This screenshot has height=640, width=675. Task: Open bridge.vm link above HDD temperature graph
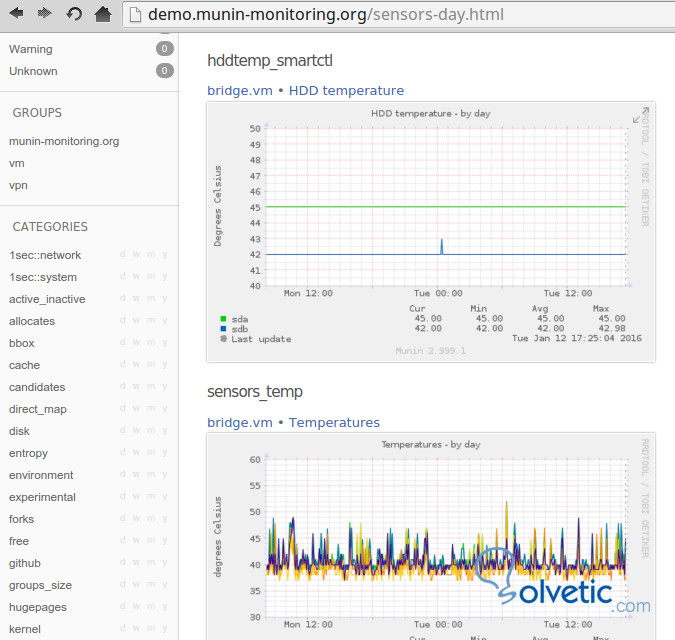(x=240, y=91)
